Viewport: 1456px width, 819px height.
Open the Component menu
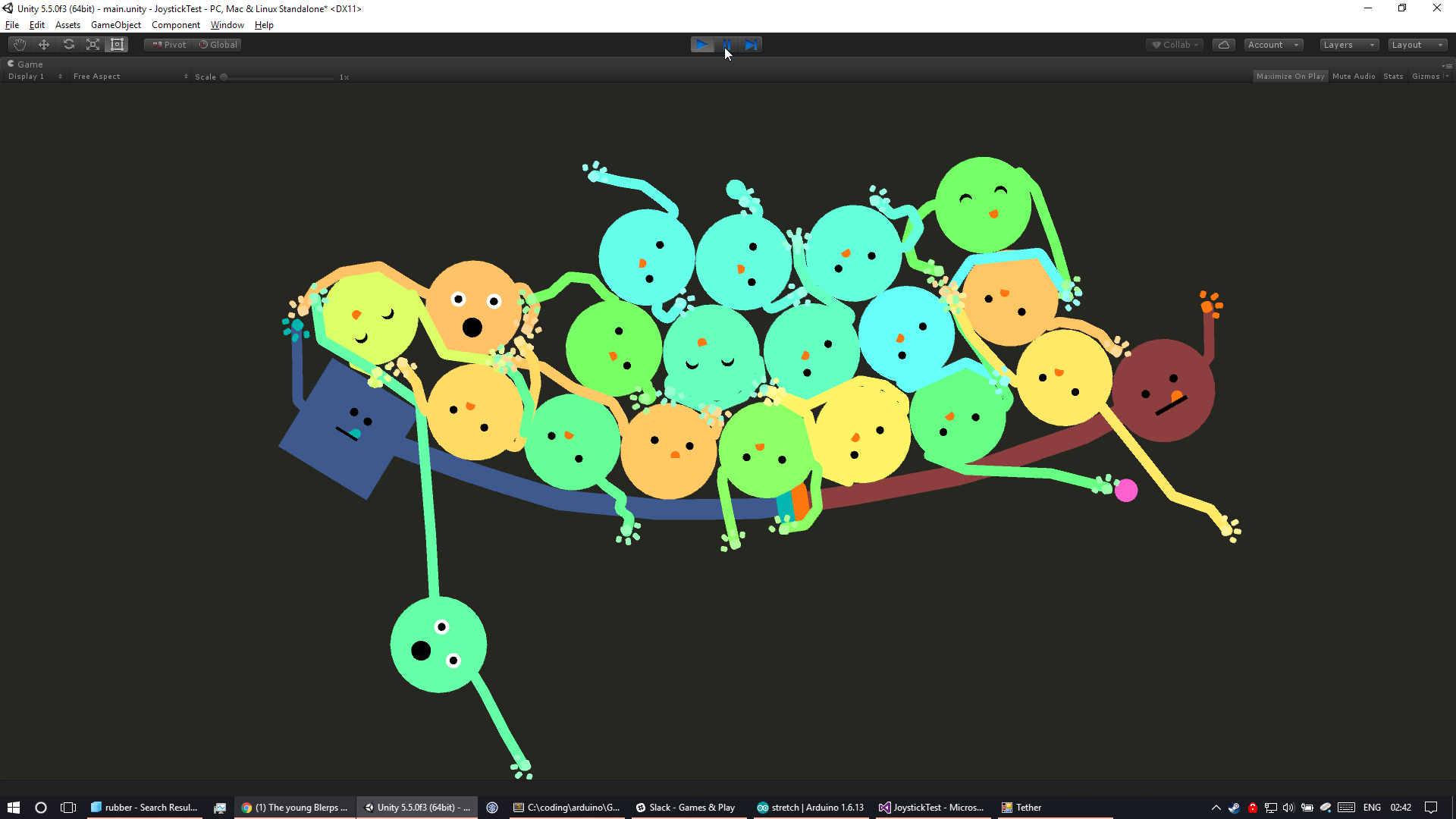(175, 25)
